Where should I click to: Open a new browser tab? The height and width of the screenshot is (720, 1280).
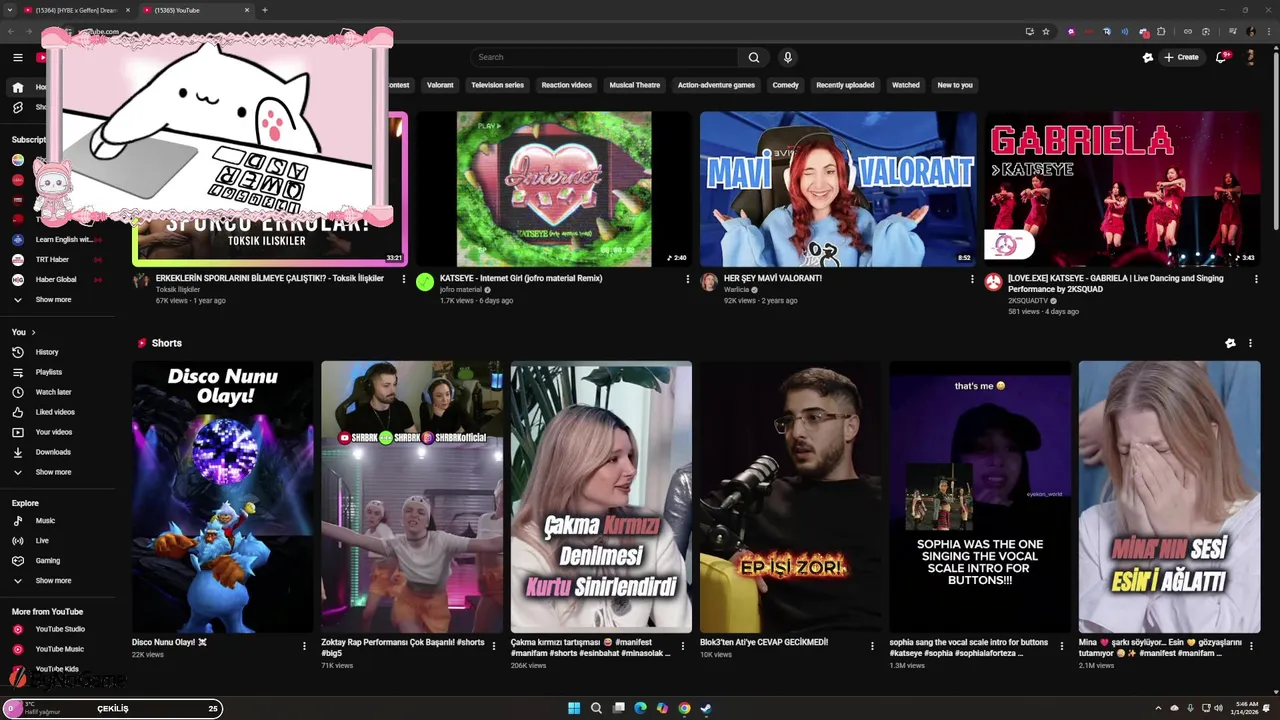tap(265, 10)
